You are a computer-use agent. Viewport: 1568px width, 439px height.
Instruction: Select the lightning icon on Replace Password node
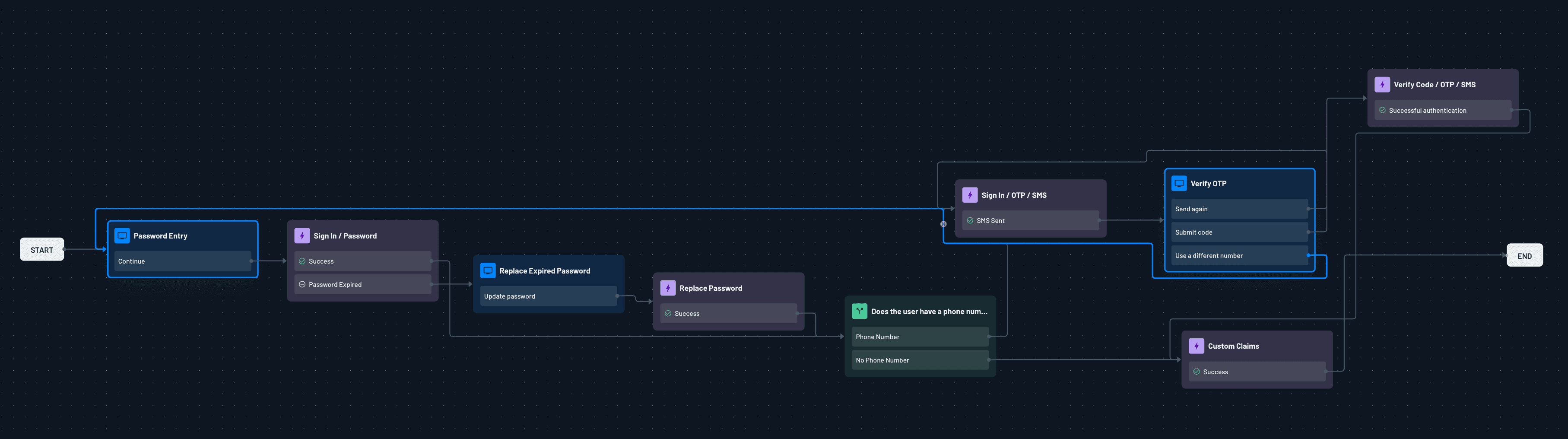(668, 287)
